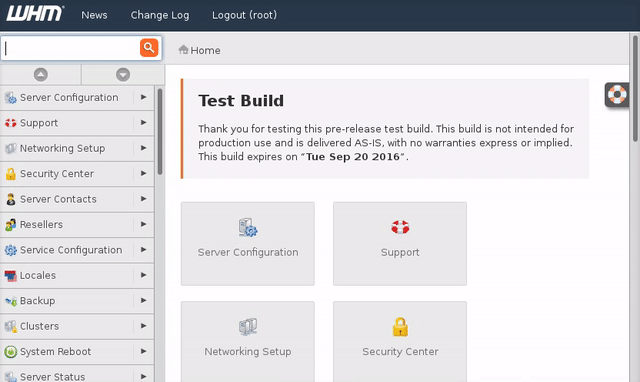Click the sidebar menu scrollbar

click(x=160, y=131)
